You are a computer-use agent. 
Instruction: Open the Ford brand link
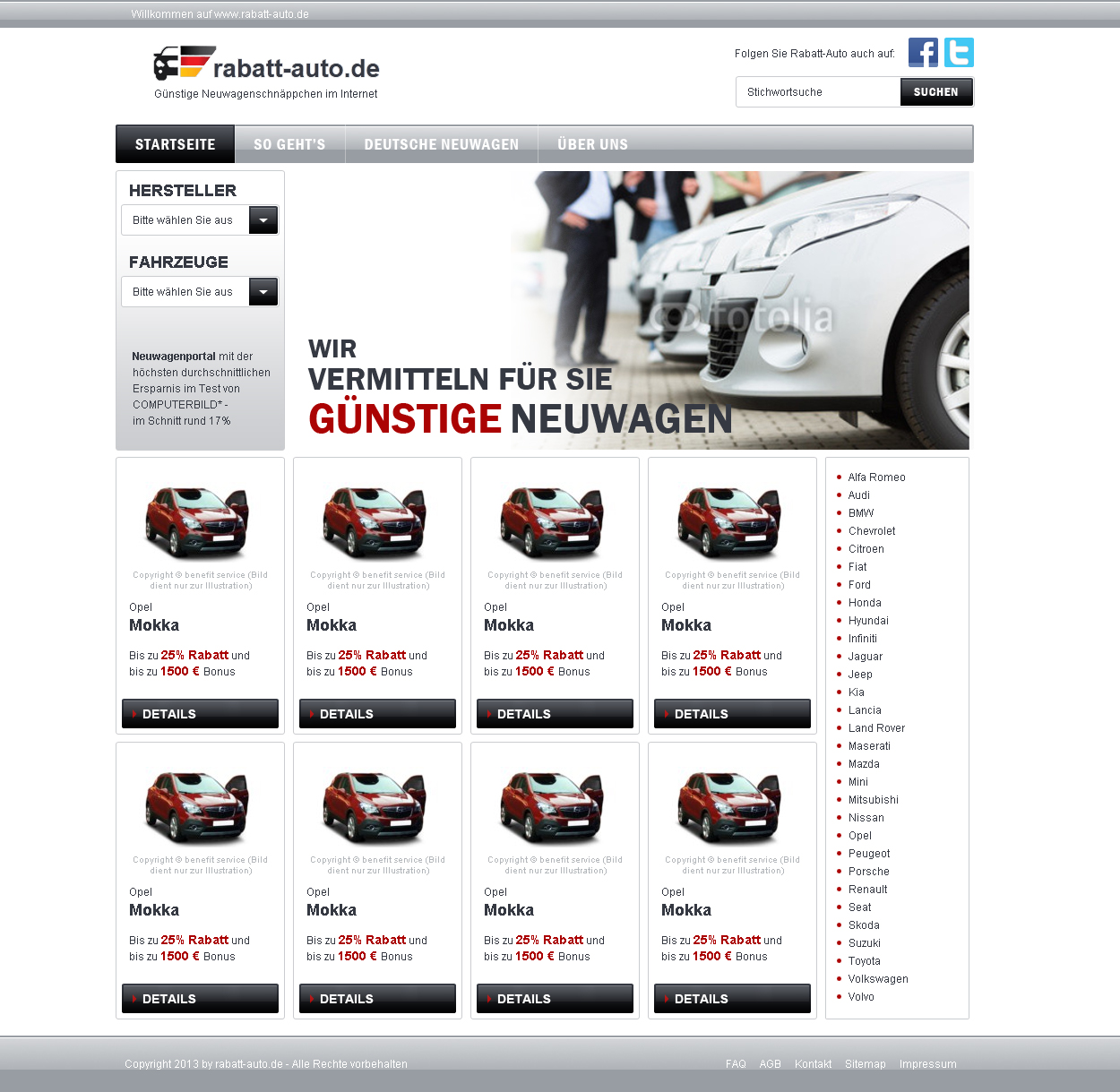pyautogui.click(x=859, y=585)
